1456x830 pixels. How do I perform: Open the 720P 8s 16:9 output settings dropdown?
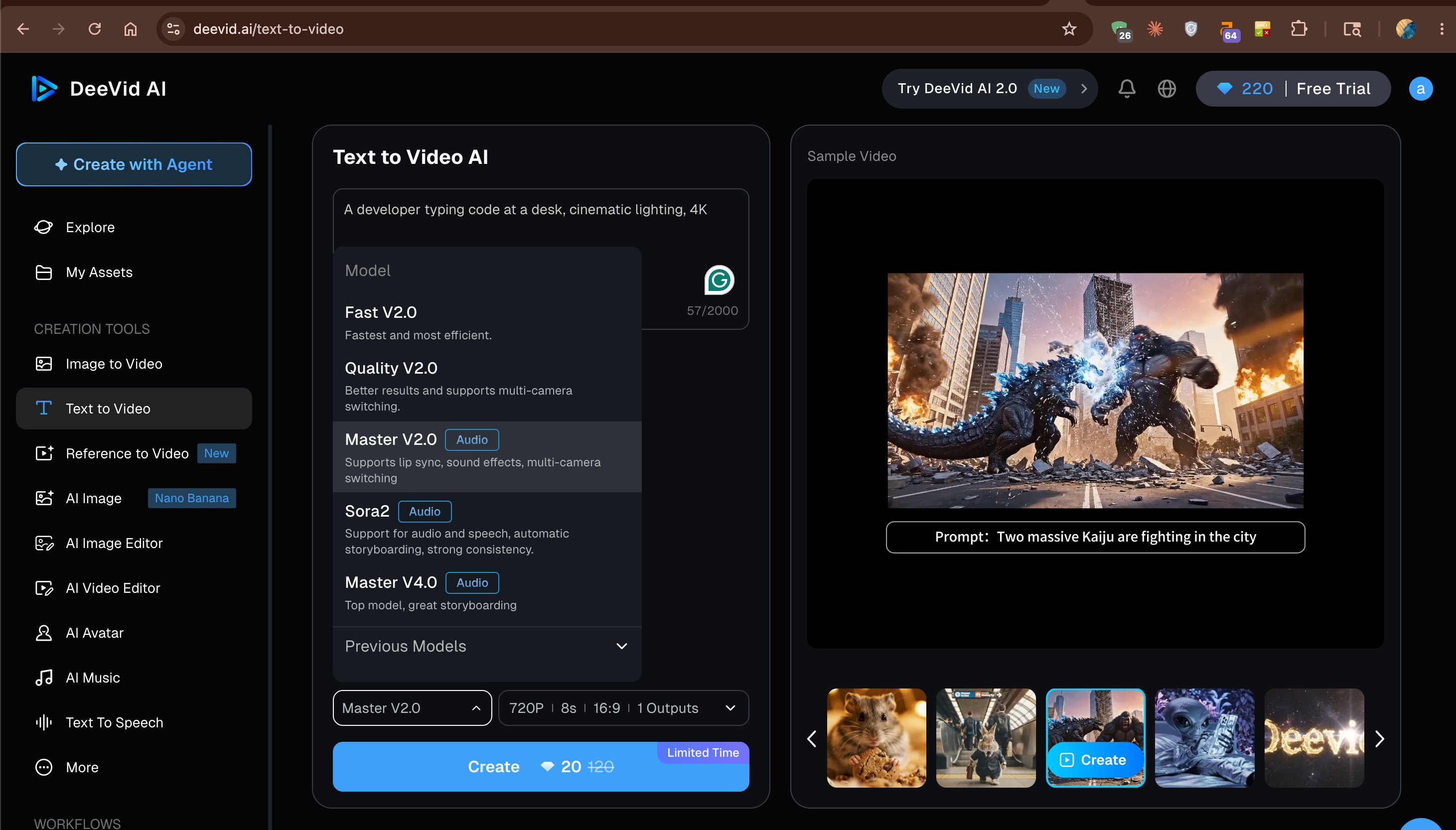[x=624, y=708]
